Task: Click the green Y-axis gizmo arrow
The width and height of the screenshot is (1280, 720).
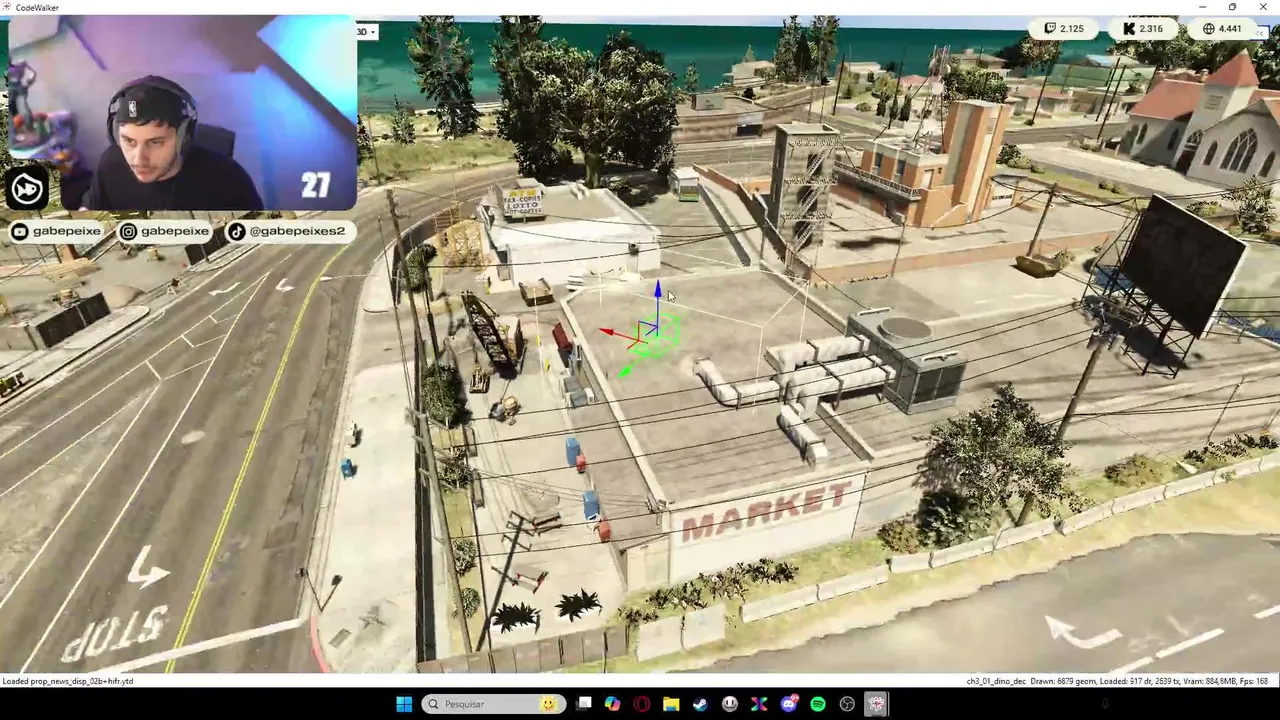Action: (624, 372)
